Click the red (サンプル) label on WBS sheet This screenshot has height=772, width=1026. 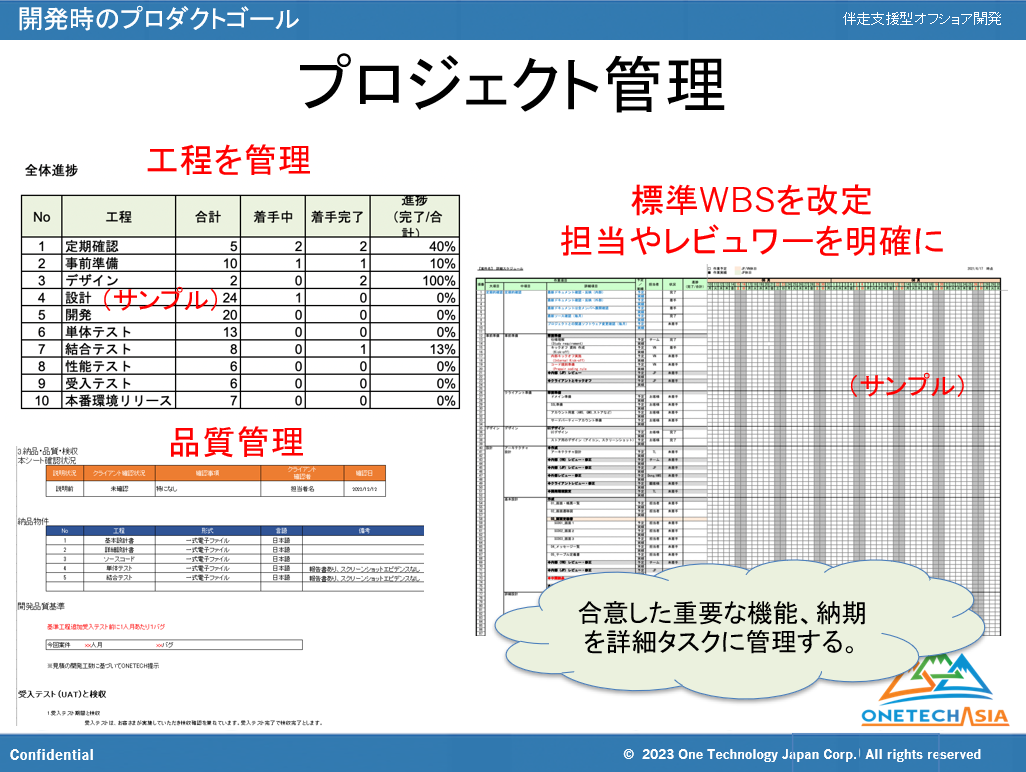point(907,385)
